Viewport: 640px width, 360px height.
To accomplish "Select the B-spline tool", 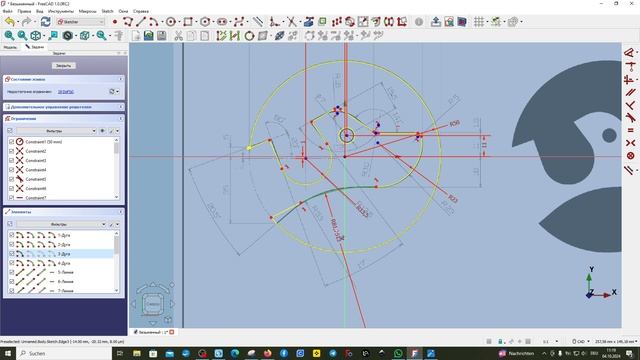I will pyautogui.click(x=239, y=22).
